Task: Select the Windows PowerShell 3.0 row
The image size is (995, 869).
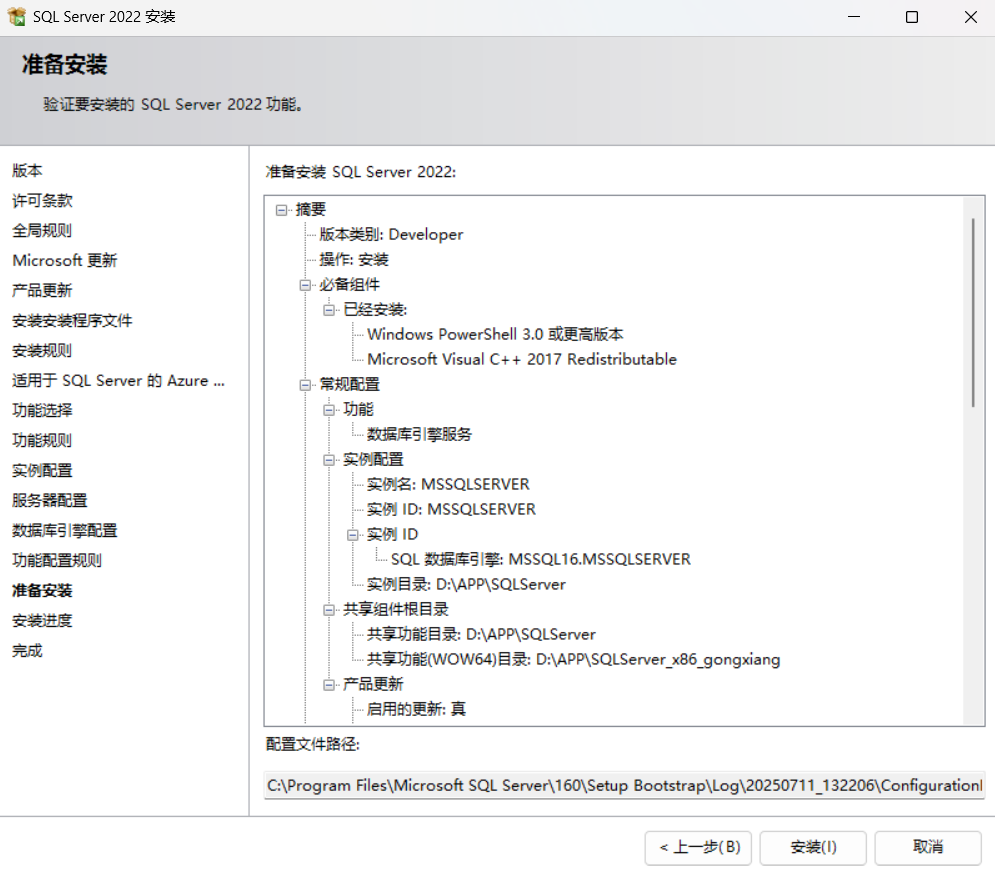Action: (495, 335)
